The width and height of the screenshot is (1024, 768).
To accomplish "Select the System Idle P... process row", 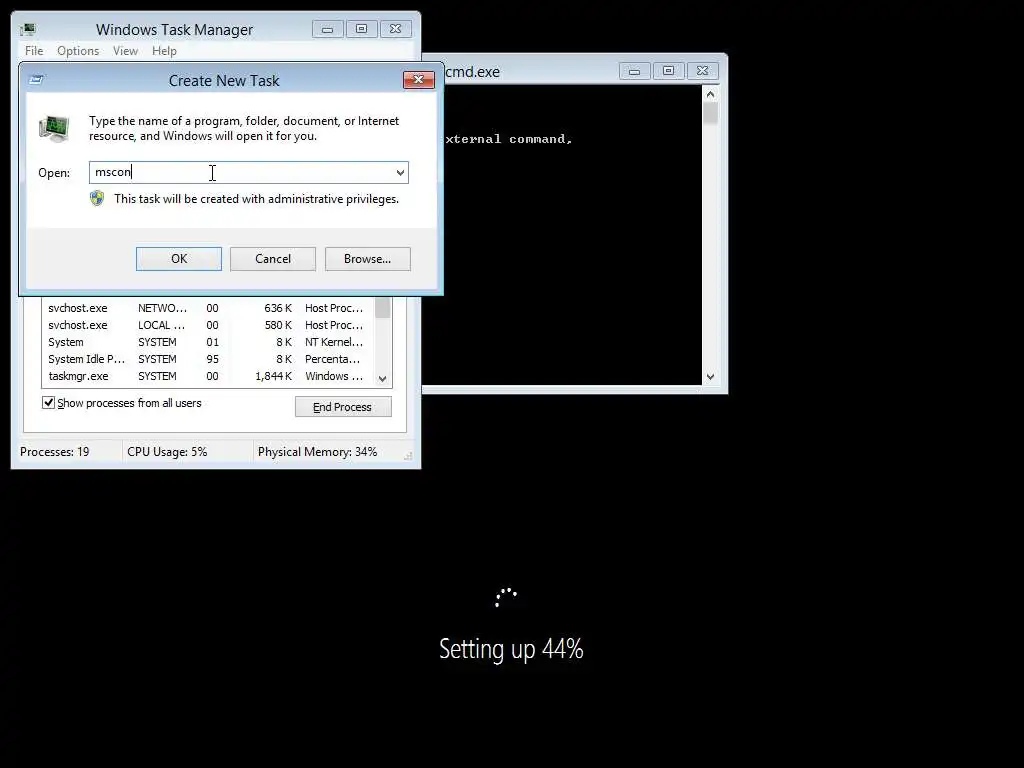I will click(x=208, y=359).
